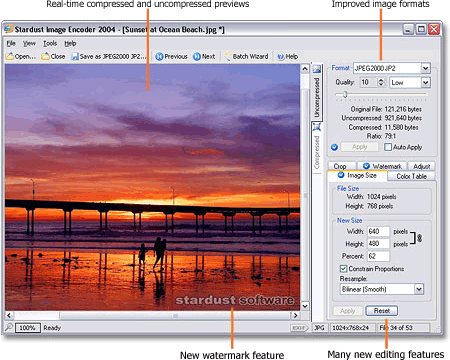
Task: Click the Quality spinner arrows
Action: [381, 82]
